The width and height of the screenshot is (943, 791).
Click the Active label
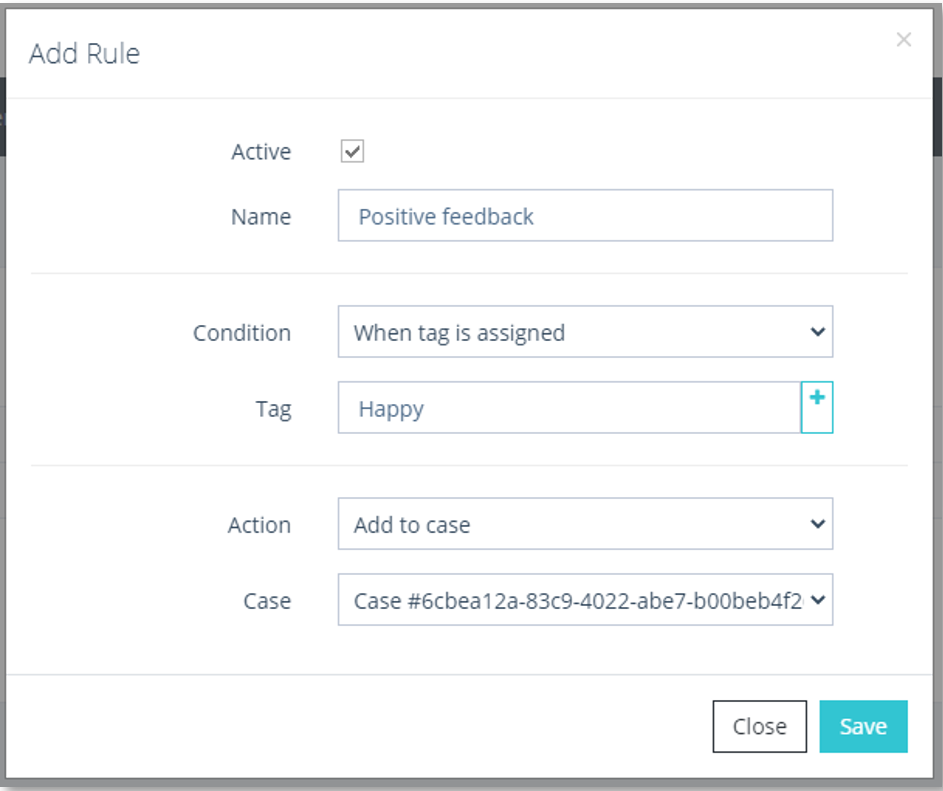click(x=261, y=152)
